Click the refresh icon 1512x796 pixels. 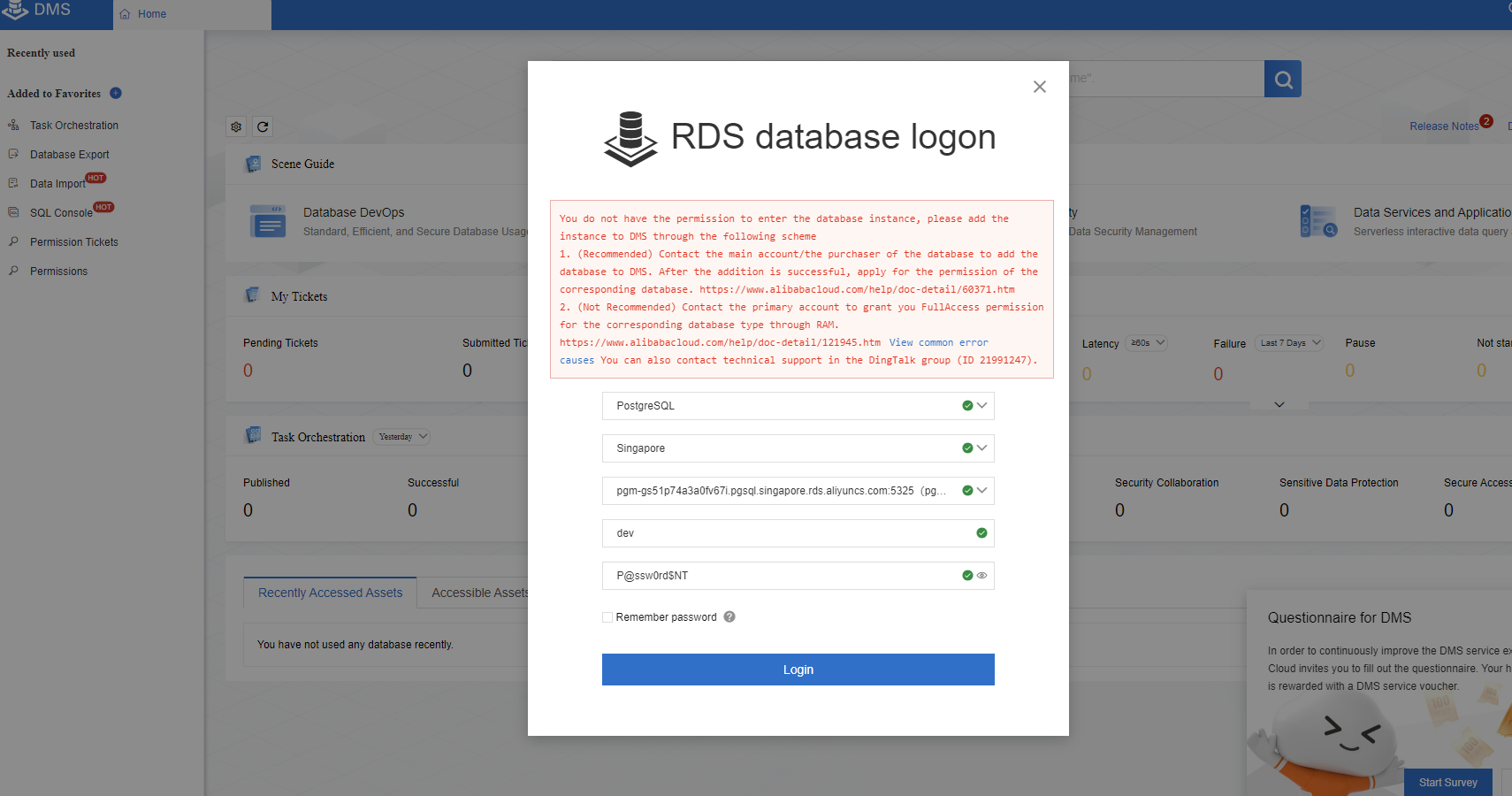(263, 126)
